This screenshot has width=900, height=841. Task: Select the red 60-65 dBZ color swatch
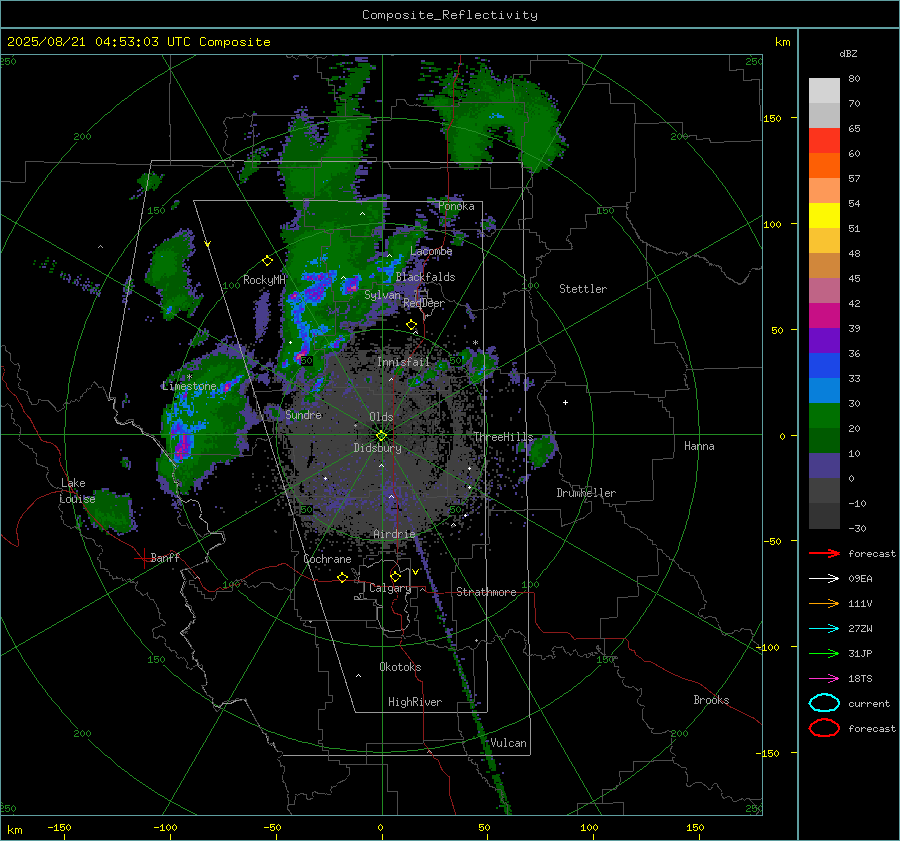(x=824, y=141)
